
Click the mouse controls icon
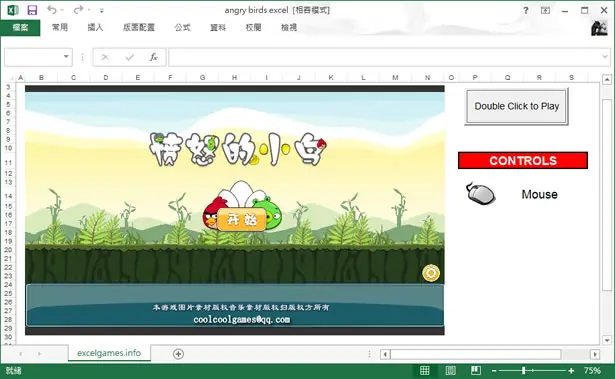coord(480,193)
